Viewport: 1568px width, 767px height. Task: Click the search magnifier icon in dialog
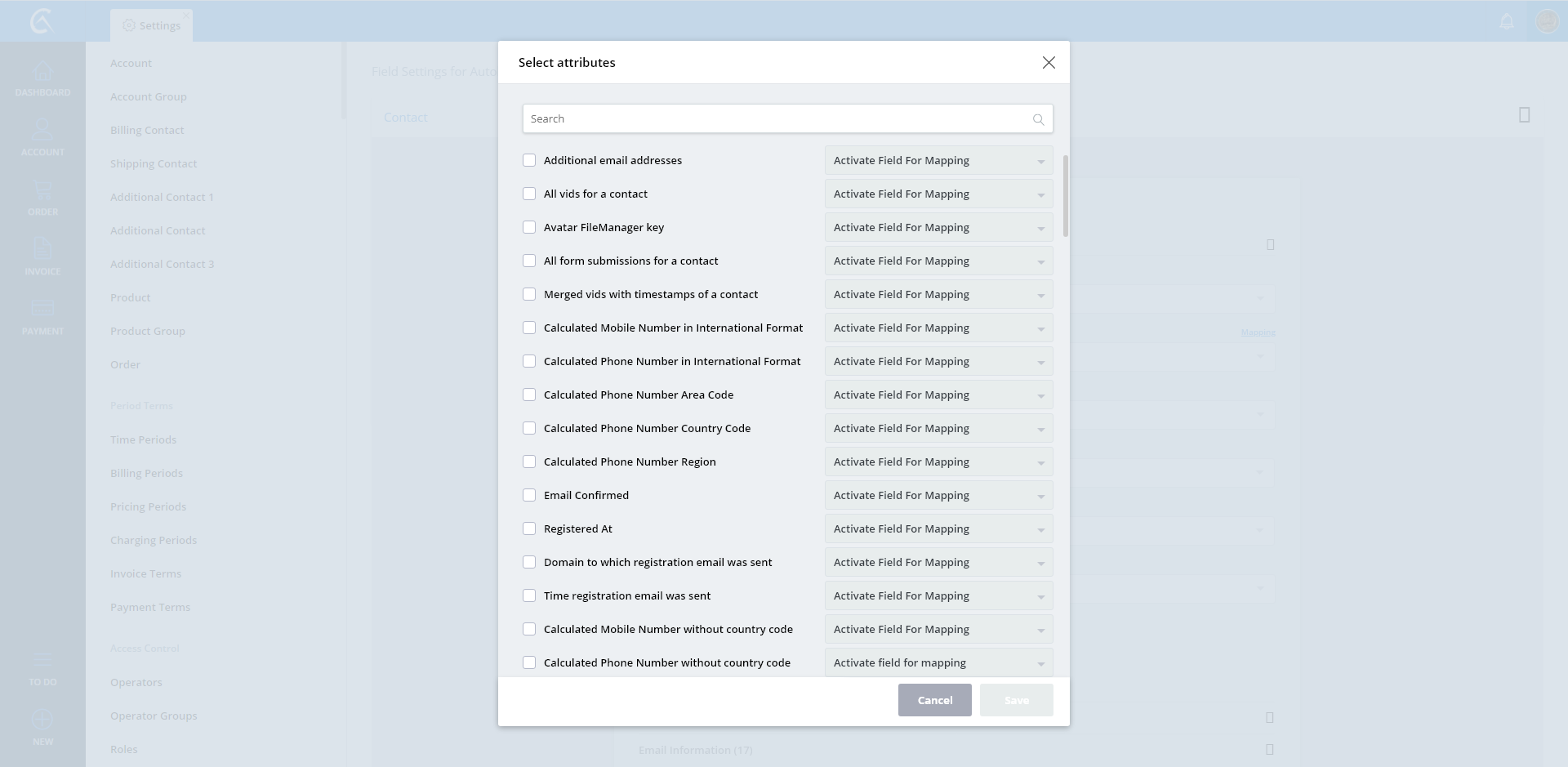coord(1038,119)
